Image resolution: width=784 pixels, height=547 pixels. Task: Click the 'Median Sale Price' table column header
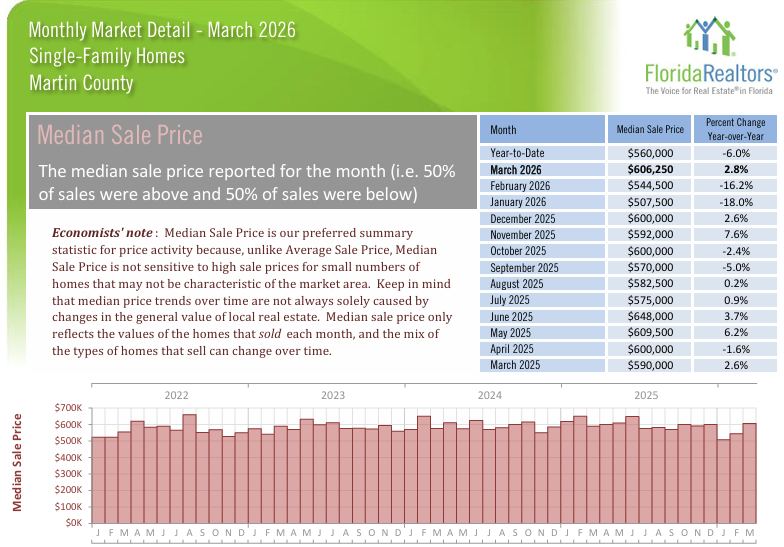pyautogui.click(x=650, y=130)
